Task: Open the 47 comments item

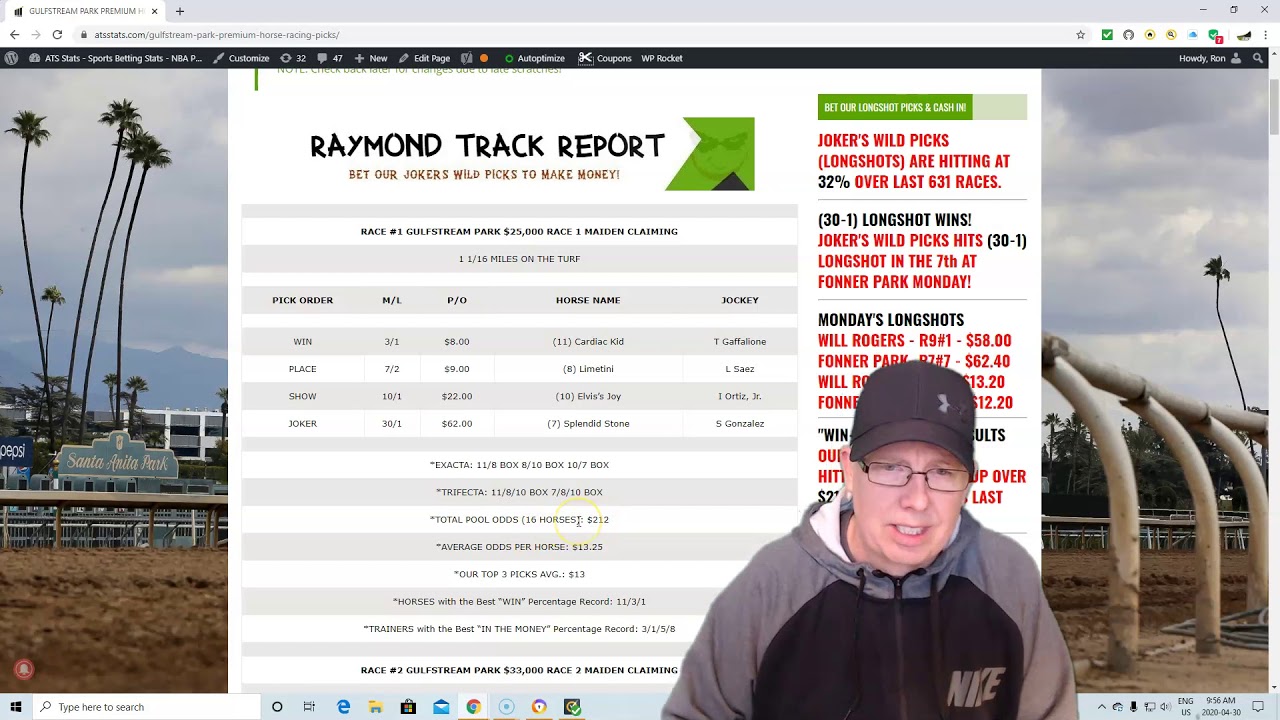Action: (330, 58)
